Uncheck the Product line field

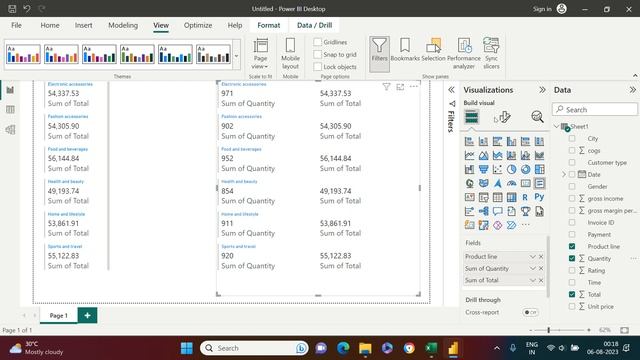click(x=572, y=247)
